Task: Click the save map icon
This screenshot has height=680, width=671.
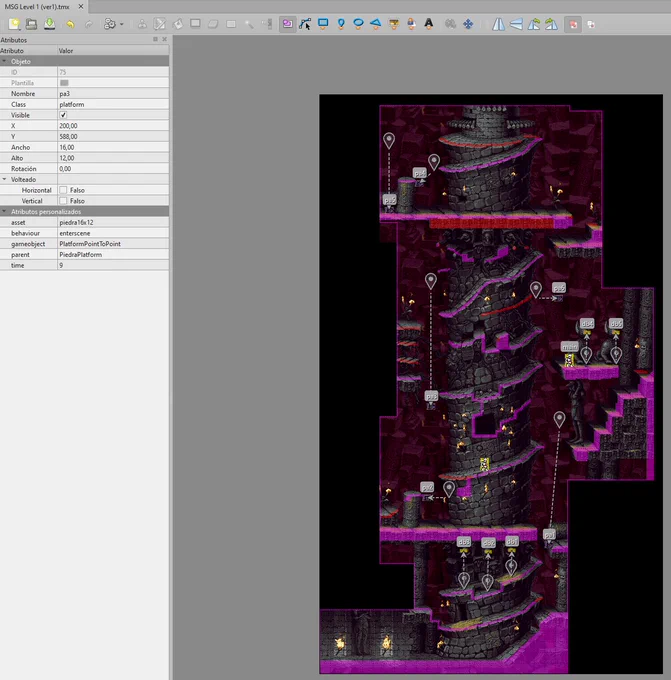Action: [49, 24]
